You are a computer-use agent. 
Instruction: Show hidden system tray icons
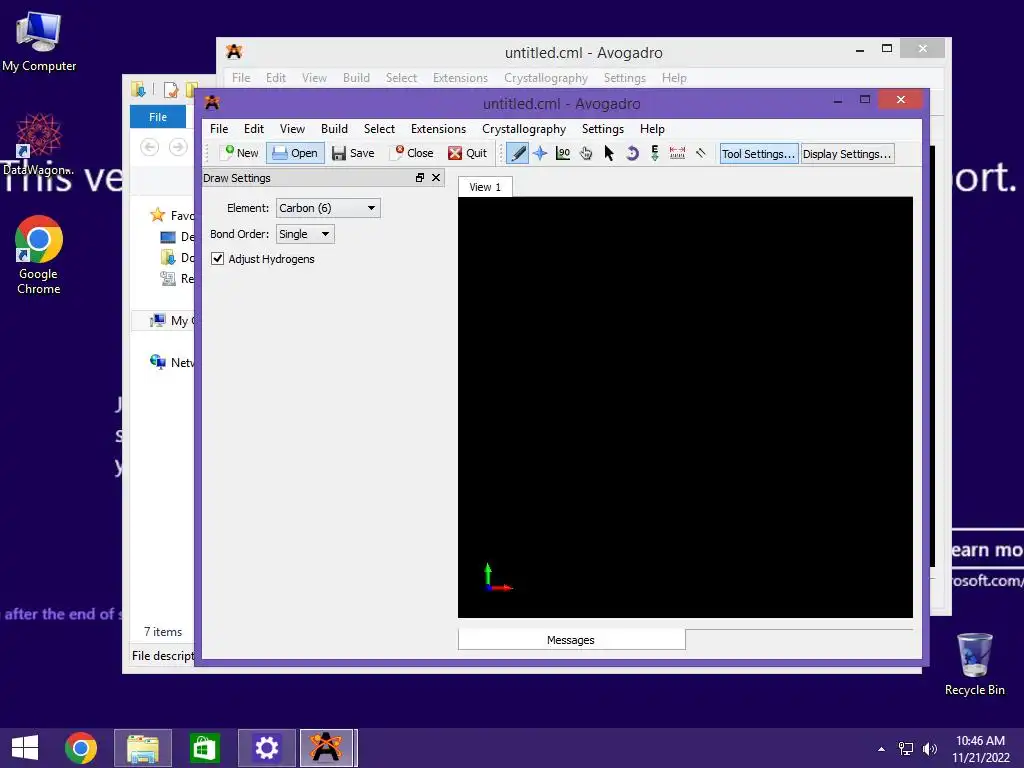point(882,748)
